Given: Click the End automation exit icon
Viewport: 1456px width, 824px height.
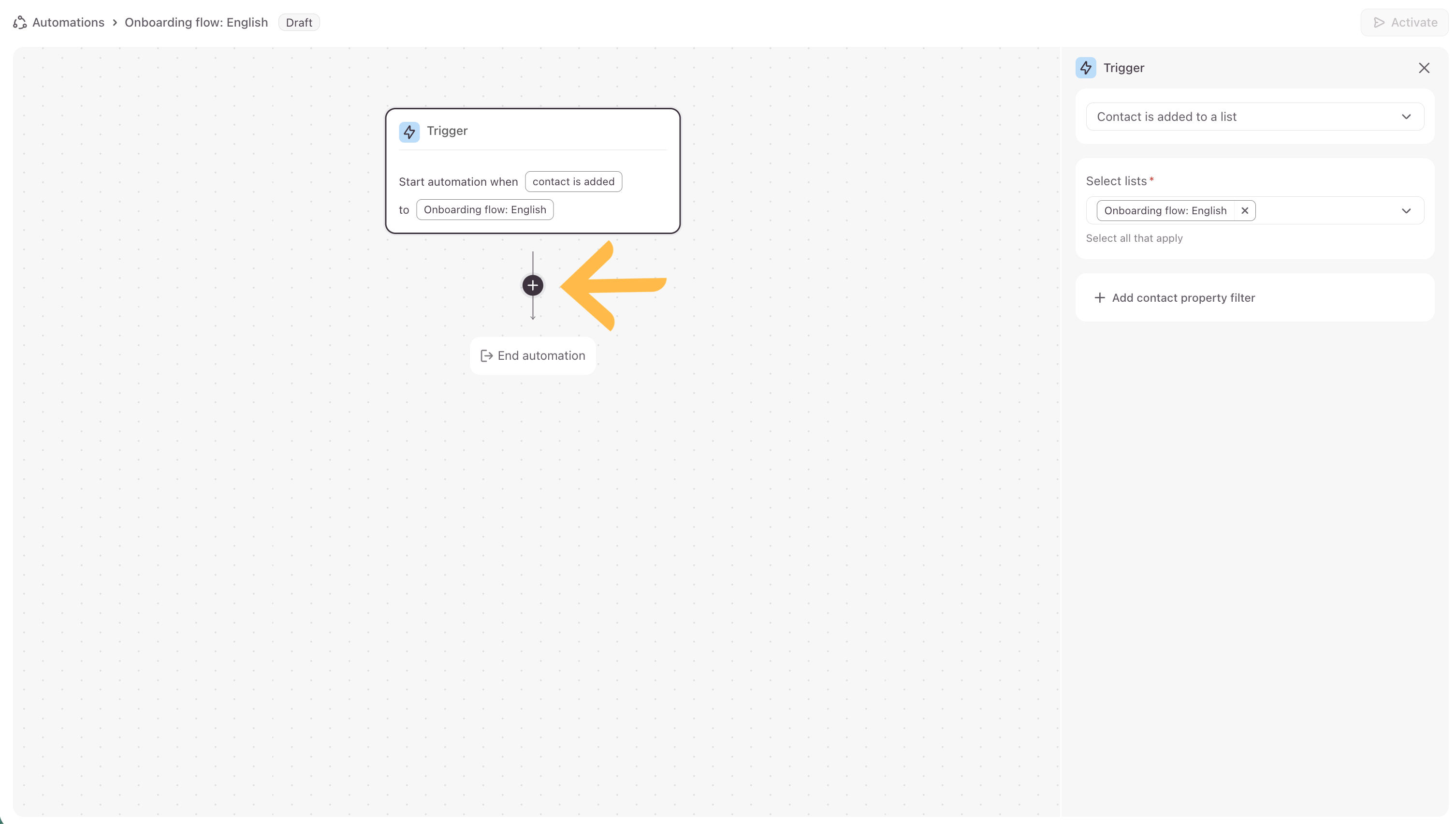Looking at the screenshot, I should click(x=486, y=355).
